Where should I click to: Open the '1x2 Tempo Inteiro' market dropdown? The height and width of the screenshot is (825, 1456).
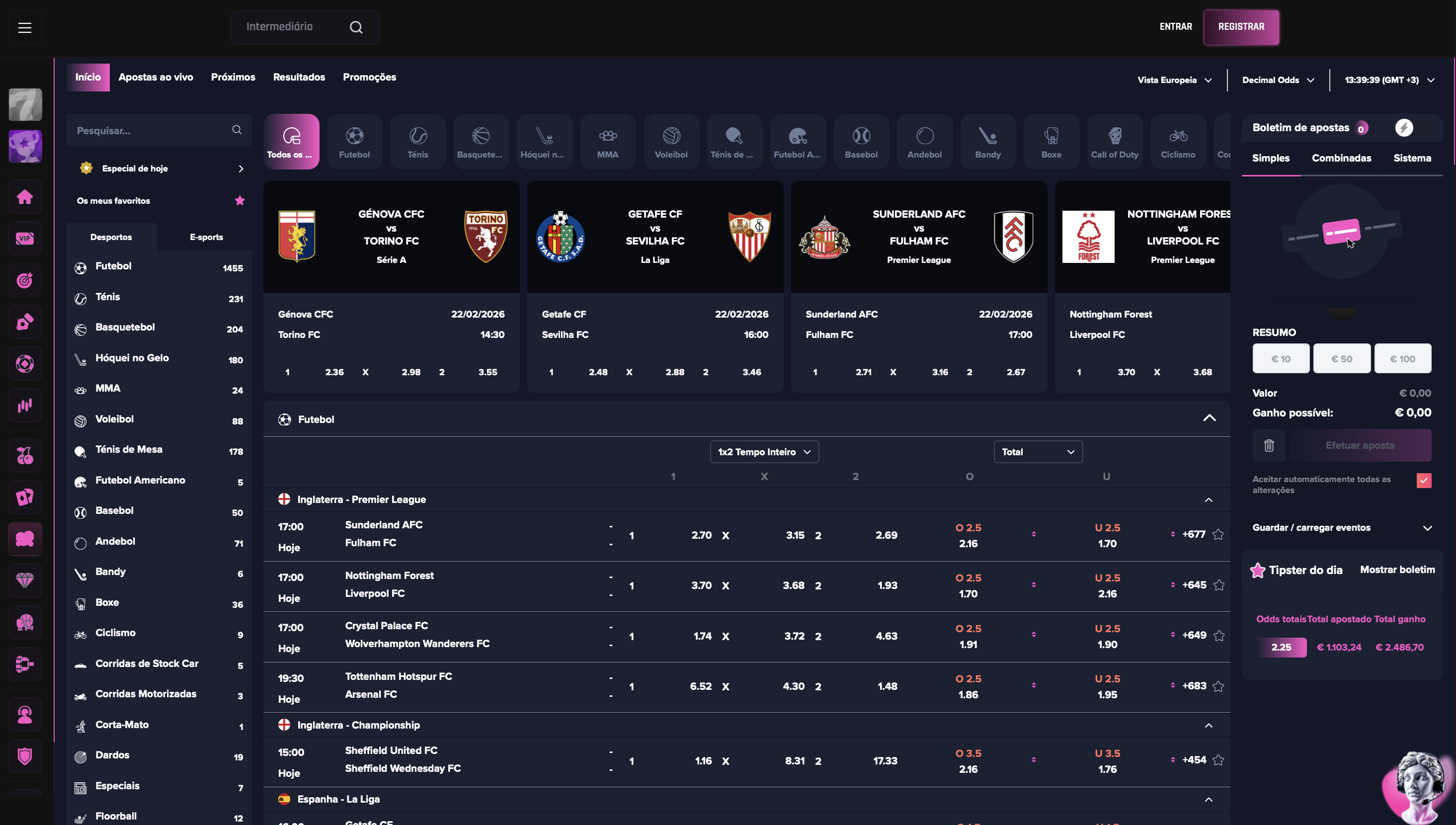click(x=764, y=452)
